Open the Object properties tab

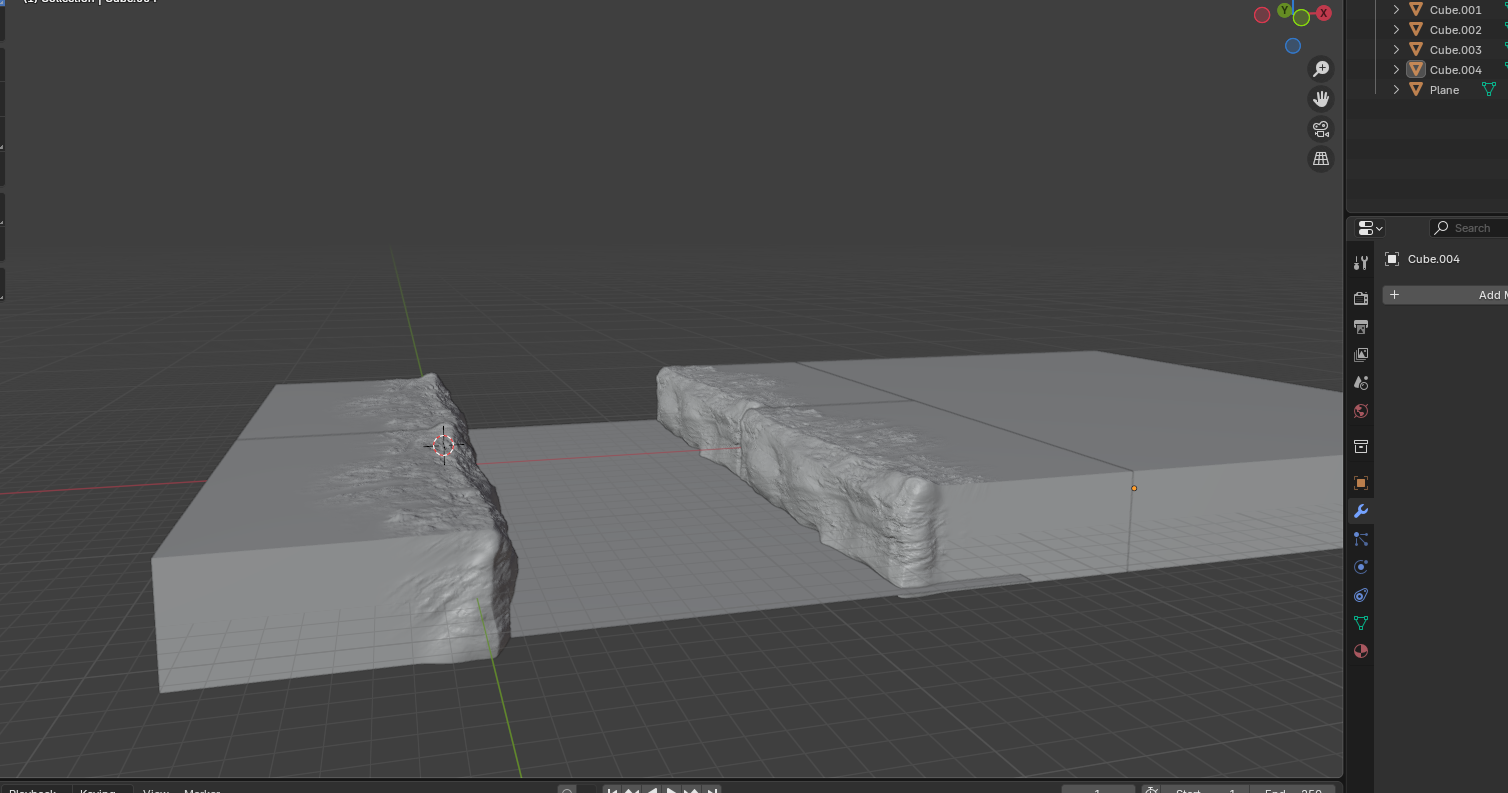pos(1360,483)
